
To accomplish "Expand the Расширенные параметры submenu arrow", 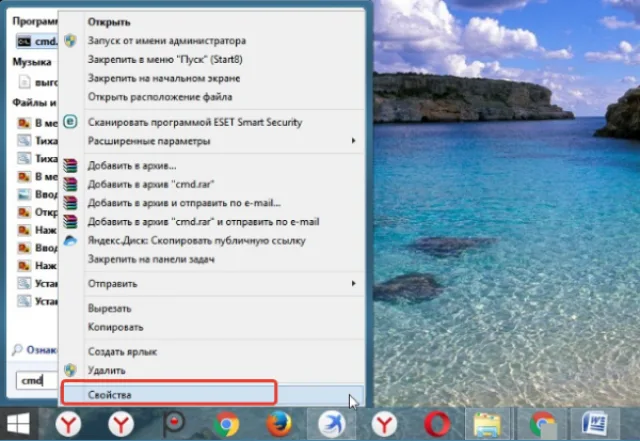I will (353, 141).
